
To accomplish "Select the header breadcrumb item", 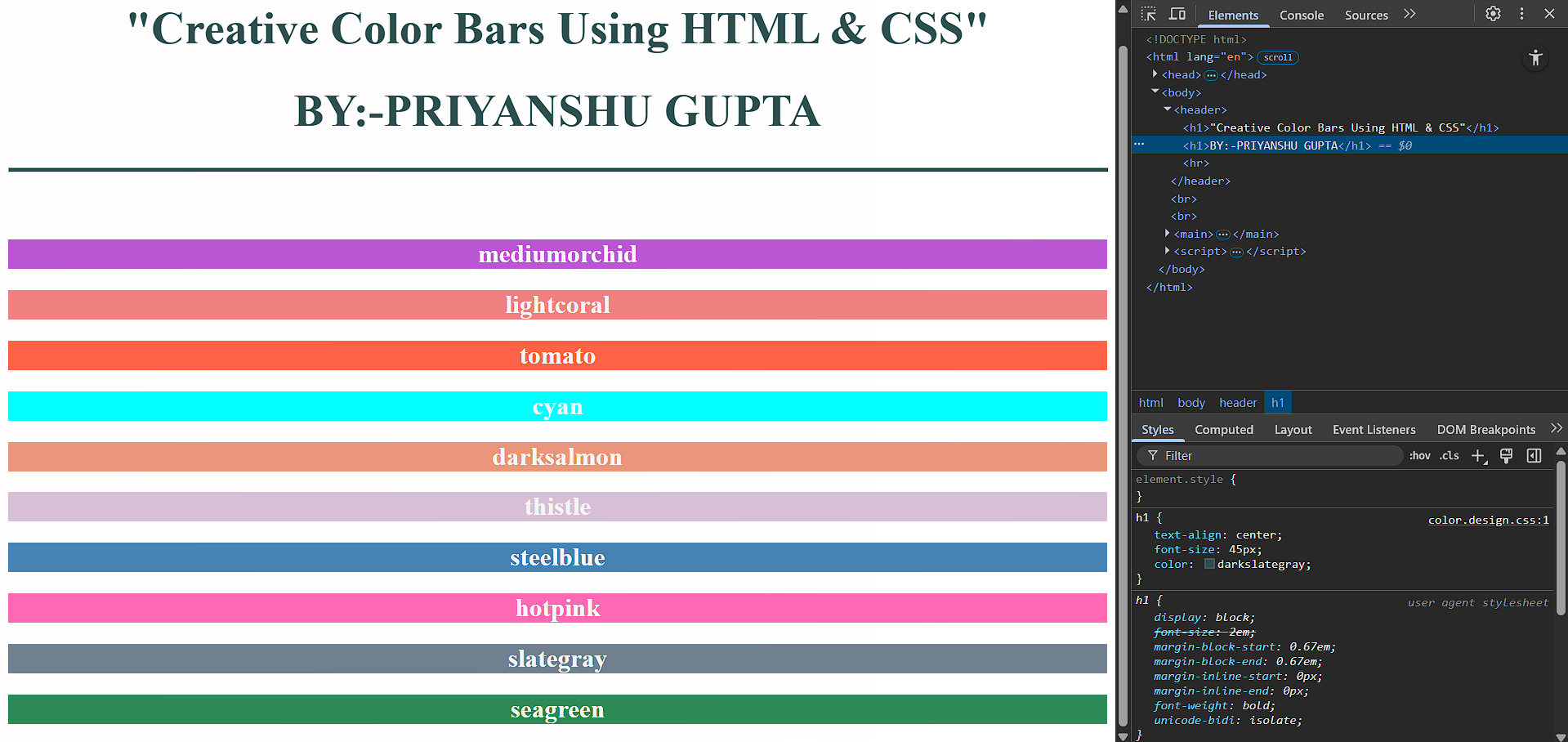I will 1238,403.
